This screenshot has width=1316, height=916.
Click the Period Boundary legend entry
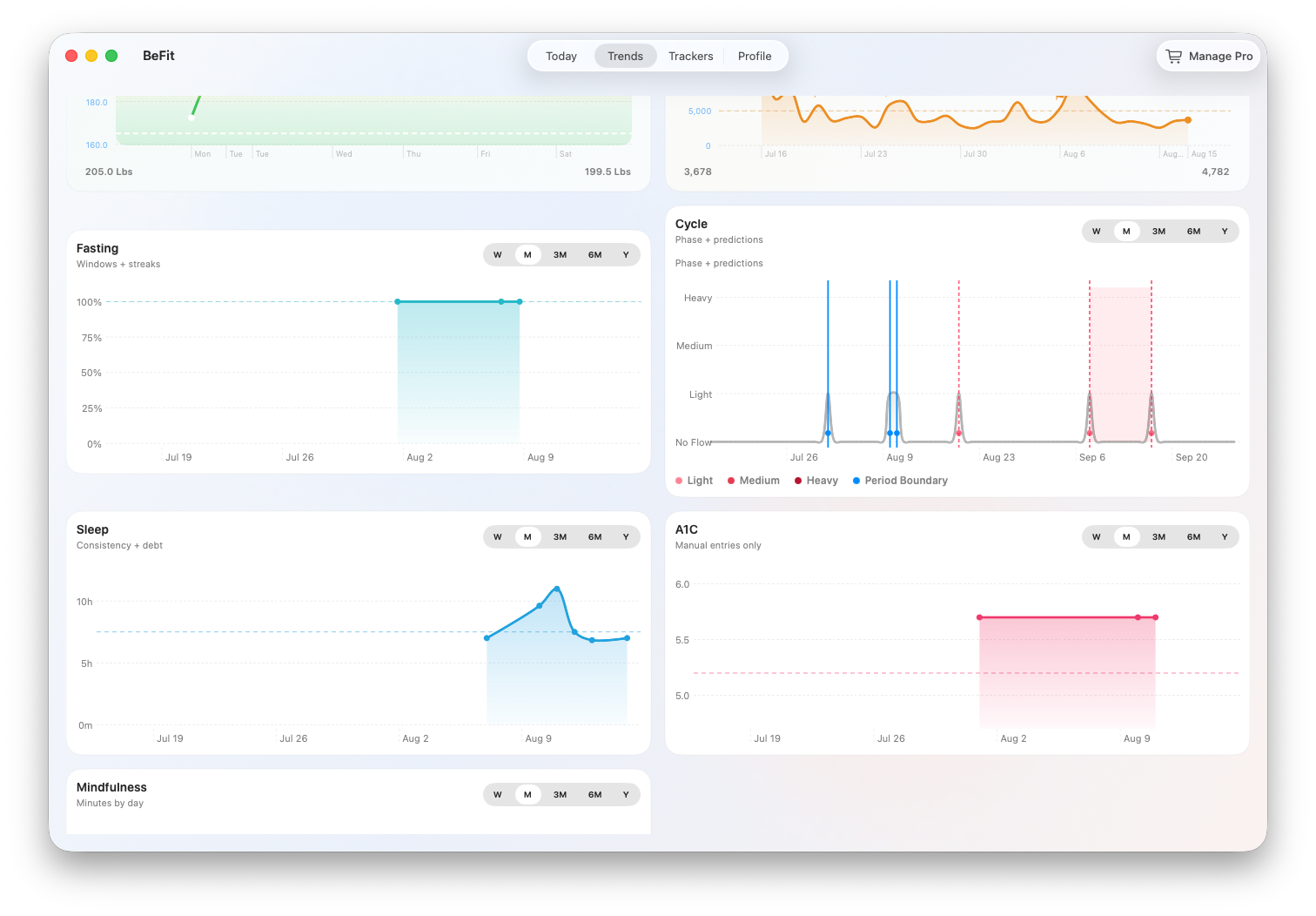901,481
